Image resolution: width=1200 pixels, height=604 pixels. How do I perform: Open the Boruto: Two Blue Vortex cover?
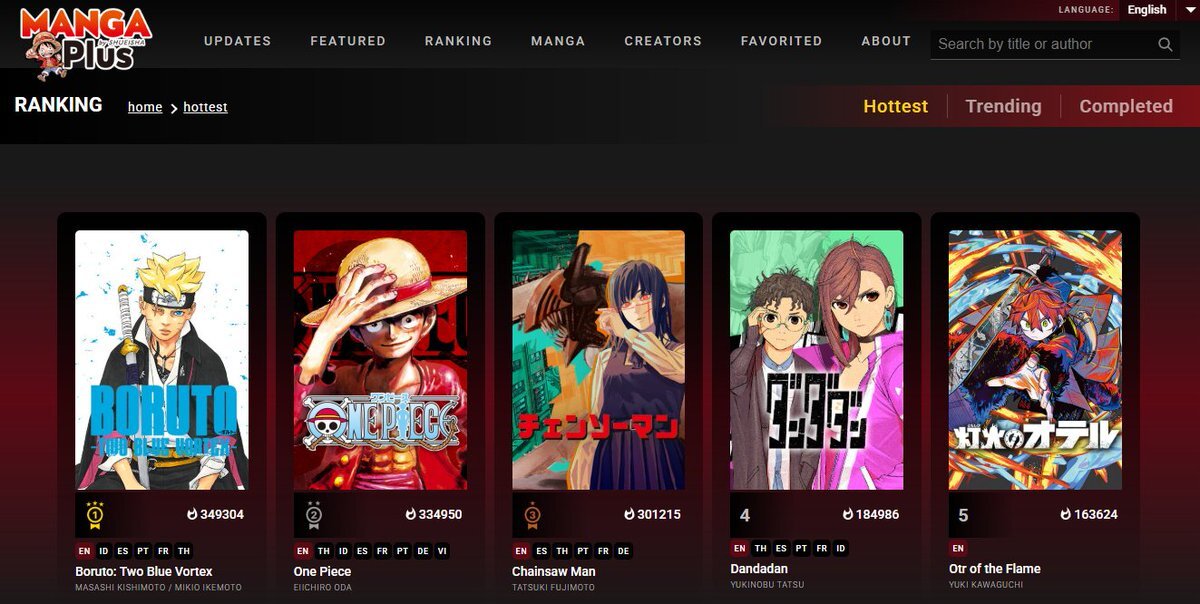162,360
